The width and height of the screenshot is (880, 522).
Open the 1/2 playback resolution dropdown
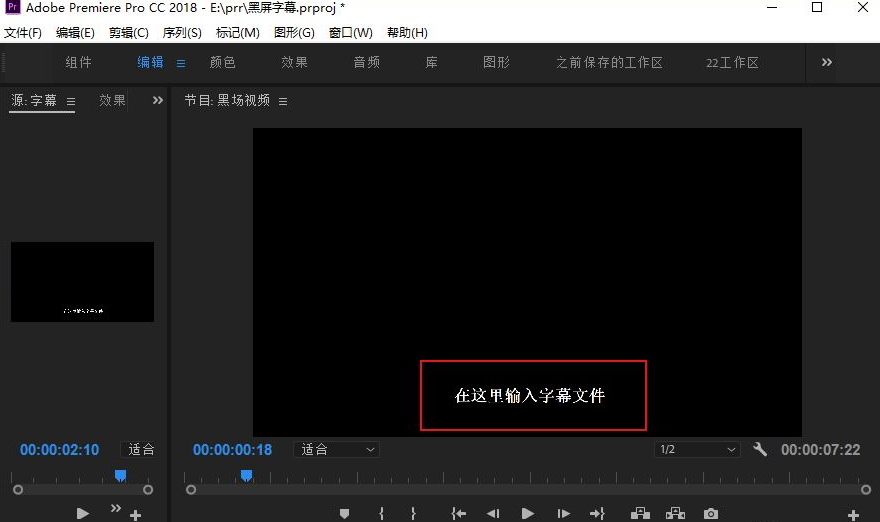coord(697,450)
